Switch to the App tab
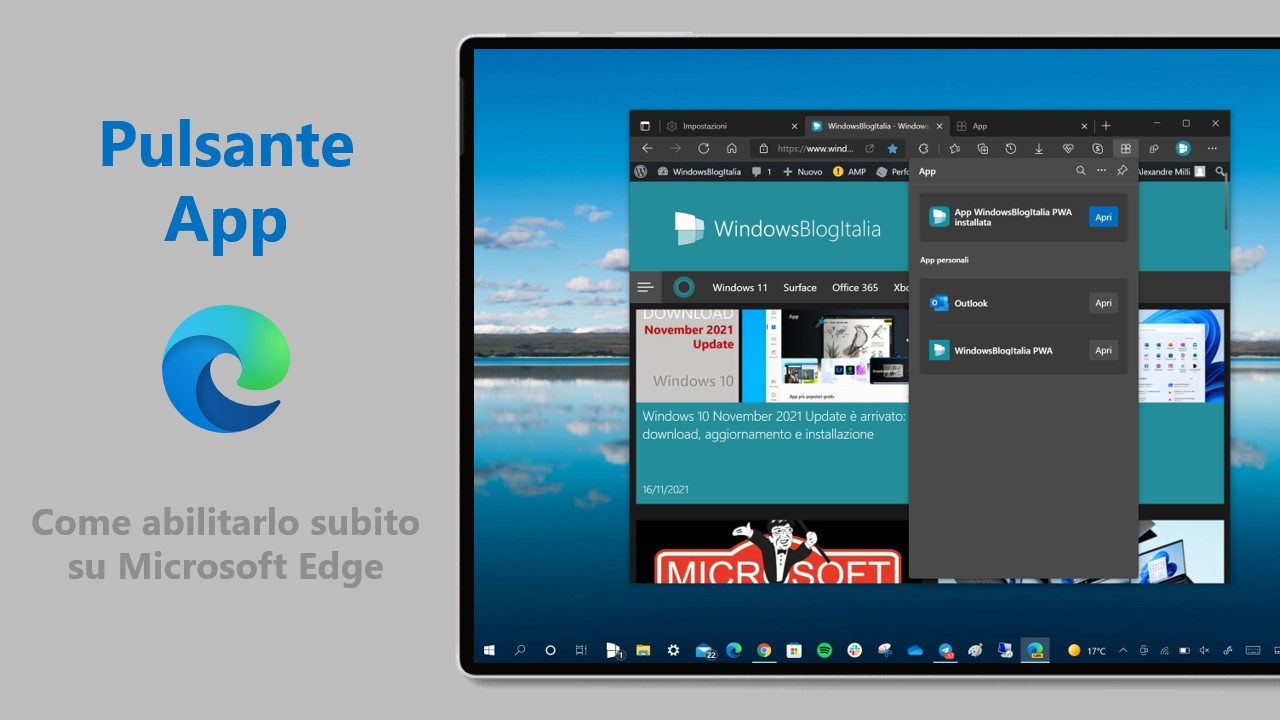 pos(1021,126)
